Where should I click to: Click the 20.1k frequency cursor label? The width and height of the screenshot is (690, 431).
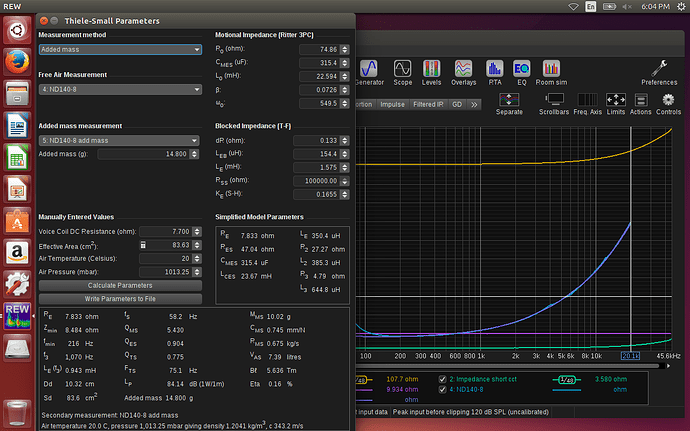pyautogui.click(x=630, y=356)
